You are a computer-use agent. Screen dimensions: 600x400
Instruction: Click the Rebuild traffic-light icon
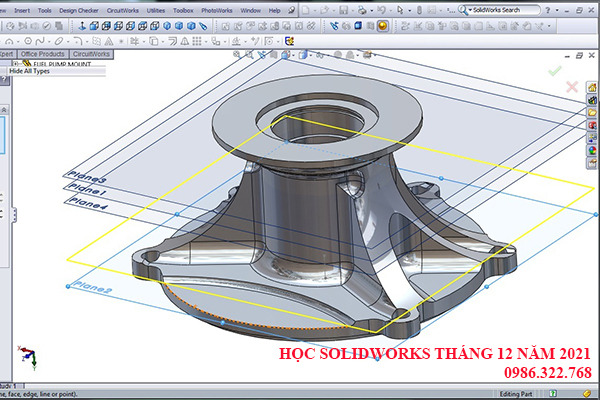[x=419, y=10]
